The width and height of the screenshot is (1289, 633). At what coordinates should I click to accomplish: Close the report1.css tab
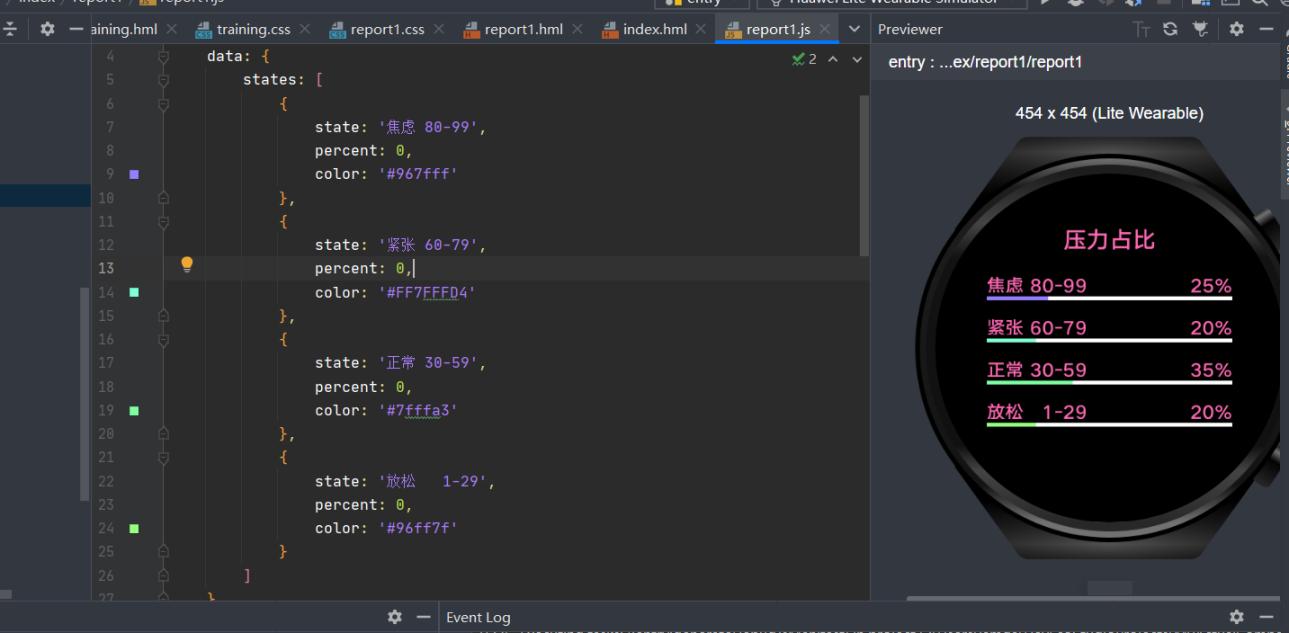pos(438,30)
